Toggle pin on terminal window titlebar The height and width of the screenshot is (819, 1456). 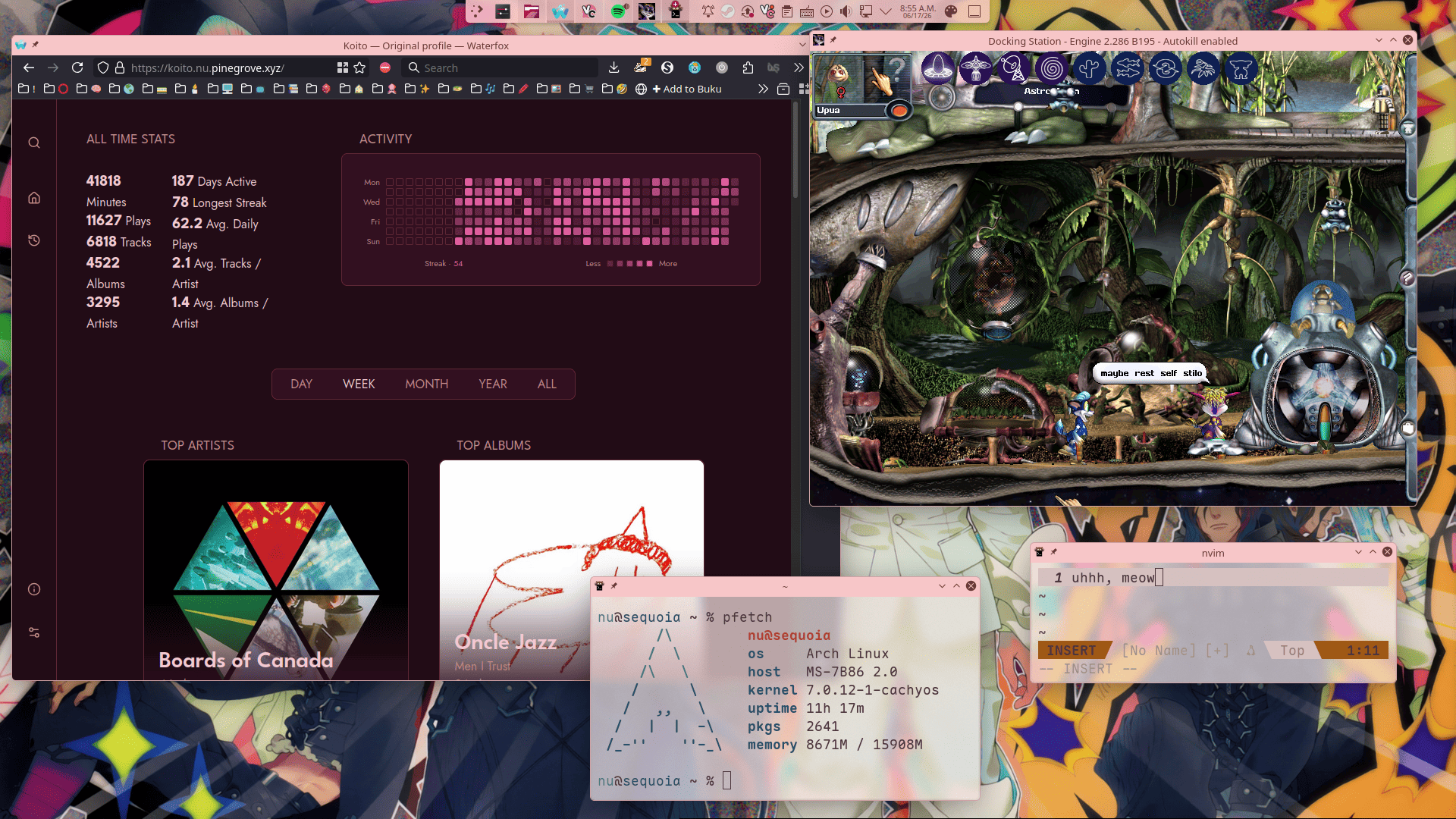pyautogui.click(x=614, y=586)
